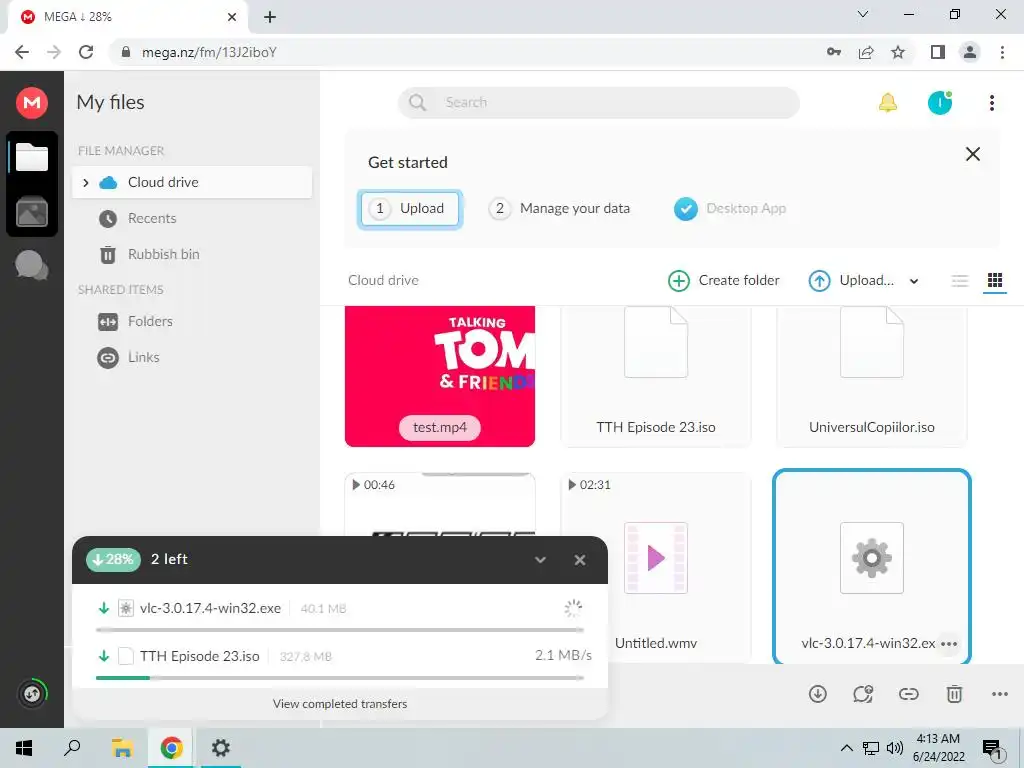The image size is (1024, 768).
Task: Collapse the transfers popup with chevron
Action: pyautogui.click(x=540, y=560)
